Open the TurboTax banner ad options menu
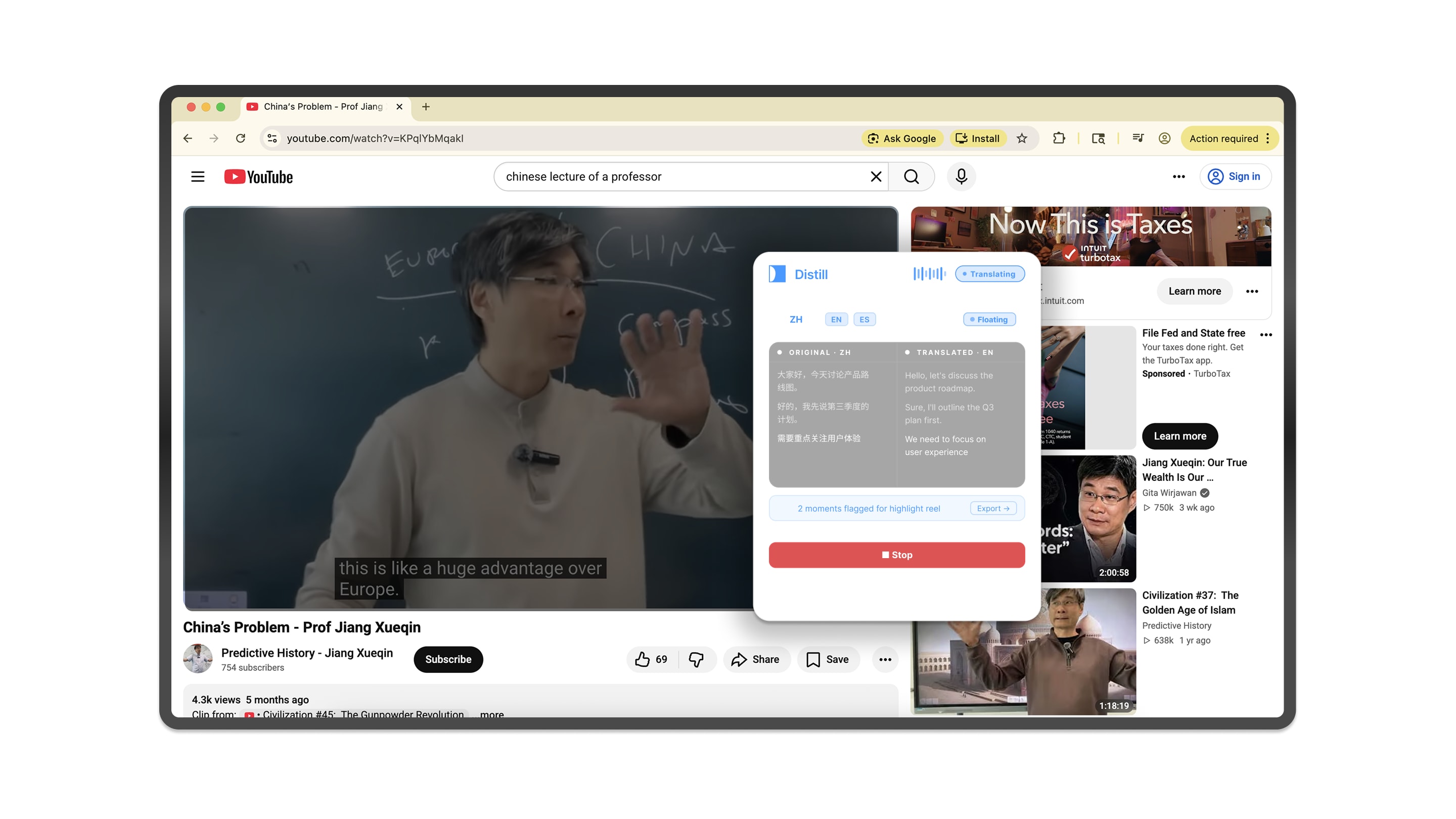This screenshot has height=819, width=1456. point(1252,292)
